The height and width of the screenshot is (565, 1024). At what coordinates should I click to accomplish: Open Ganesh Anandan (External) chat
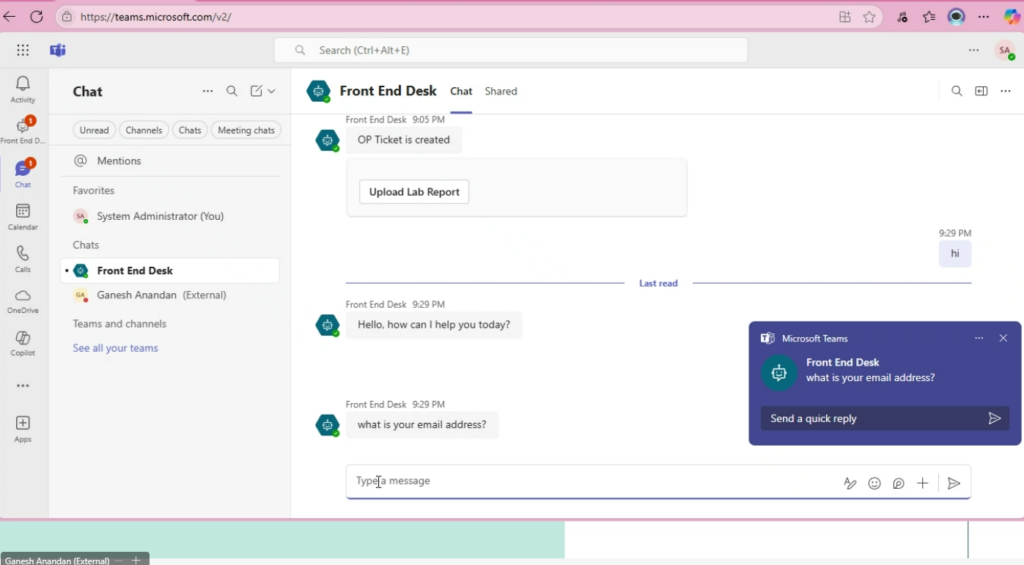coord(170,295)
